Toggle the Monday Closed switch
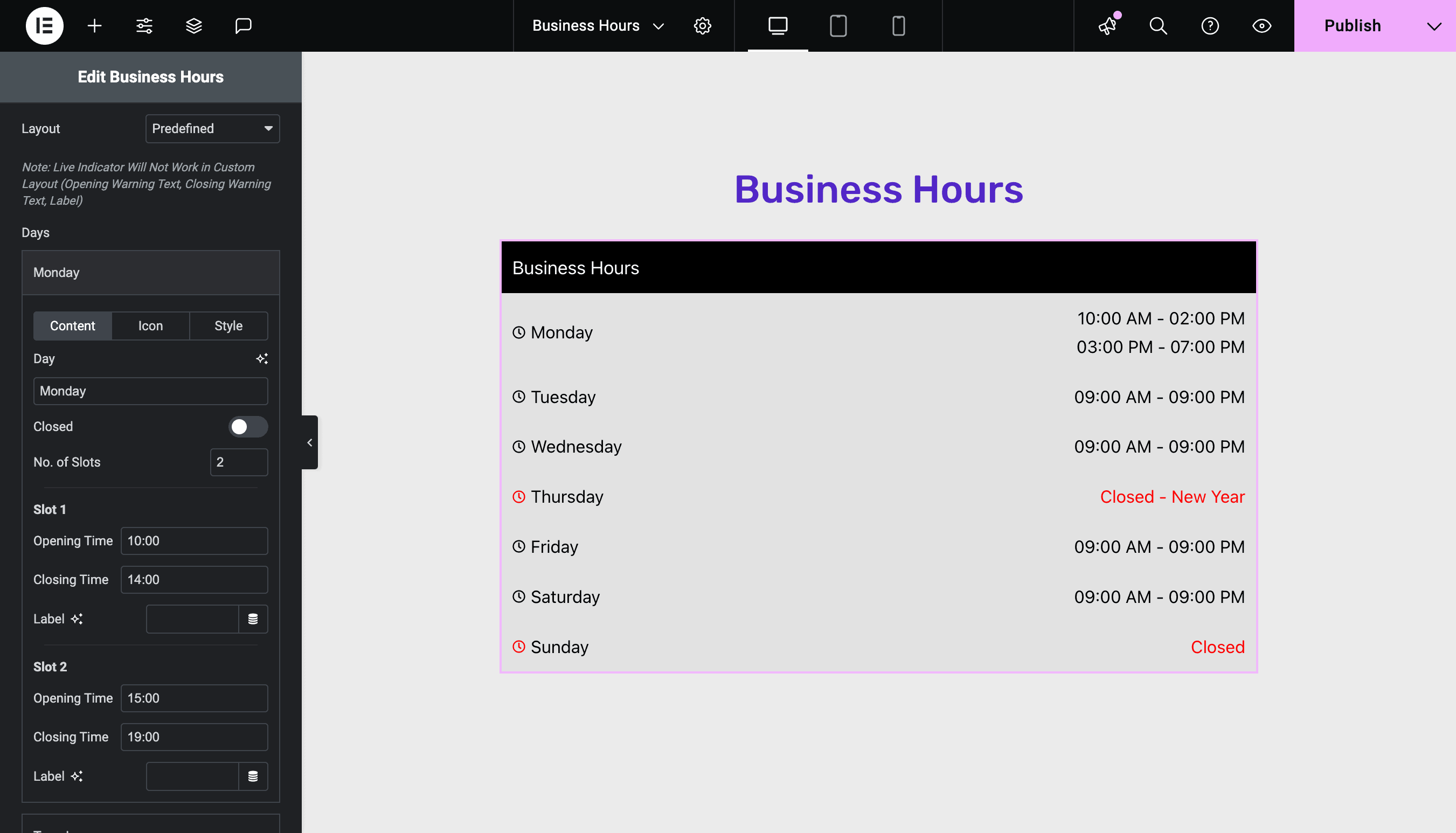 click(248, 426)
